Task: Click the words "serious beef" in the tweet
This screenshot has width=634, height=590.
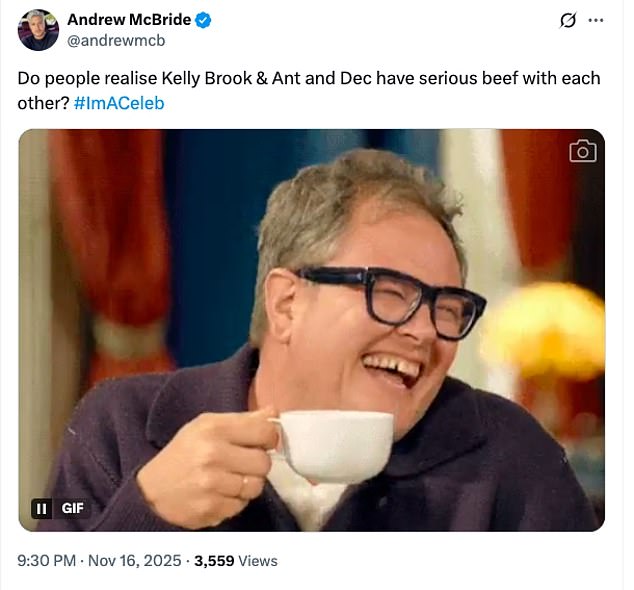Action: [x=458, y=78]
